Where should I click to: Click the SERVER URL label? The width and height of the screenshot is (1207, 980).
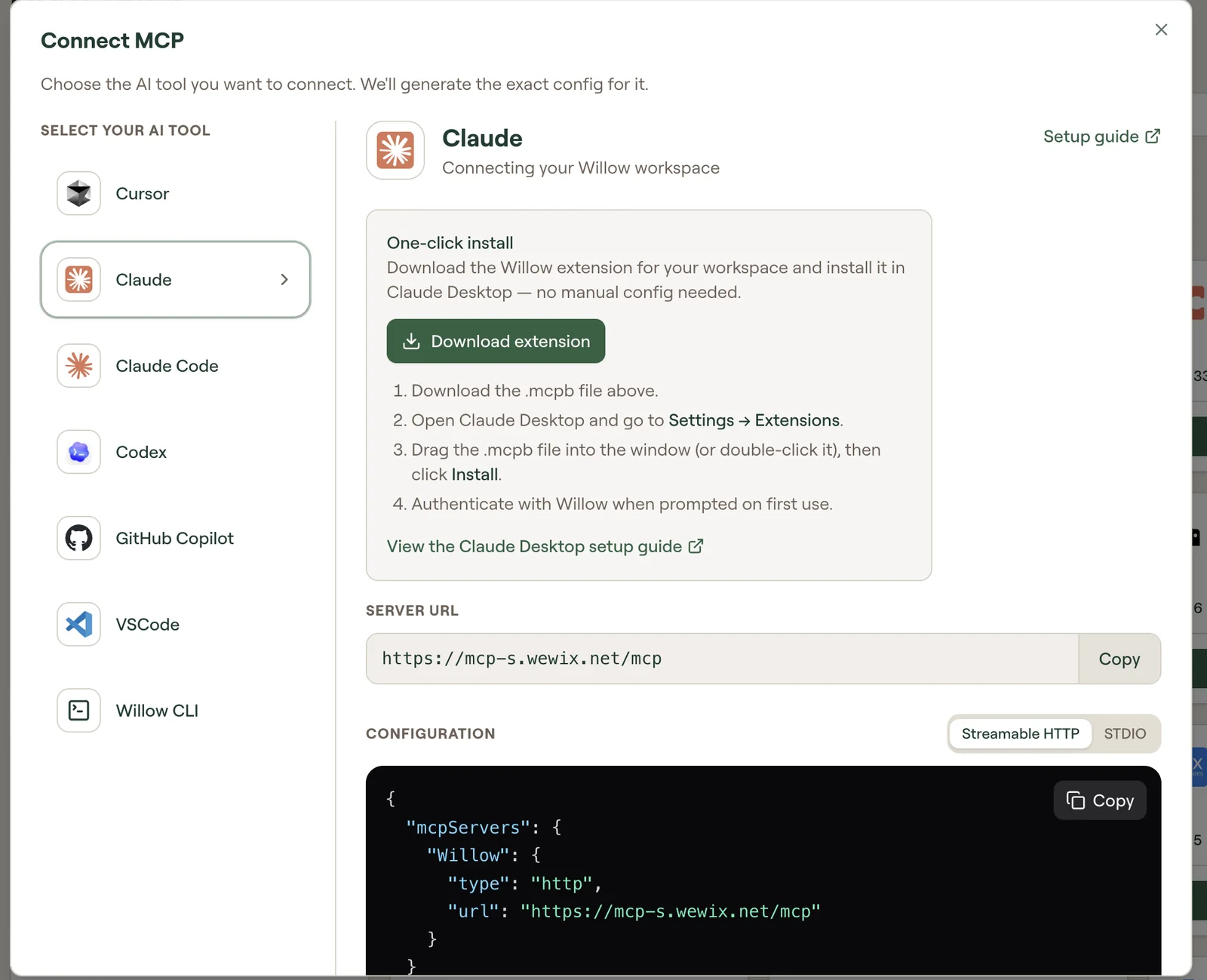pyautogui.click(x=412, y=610)
